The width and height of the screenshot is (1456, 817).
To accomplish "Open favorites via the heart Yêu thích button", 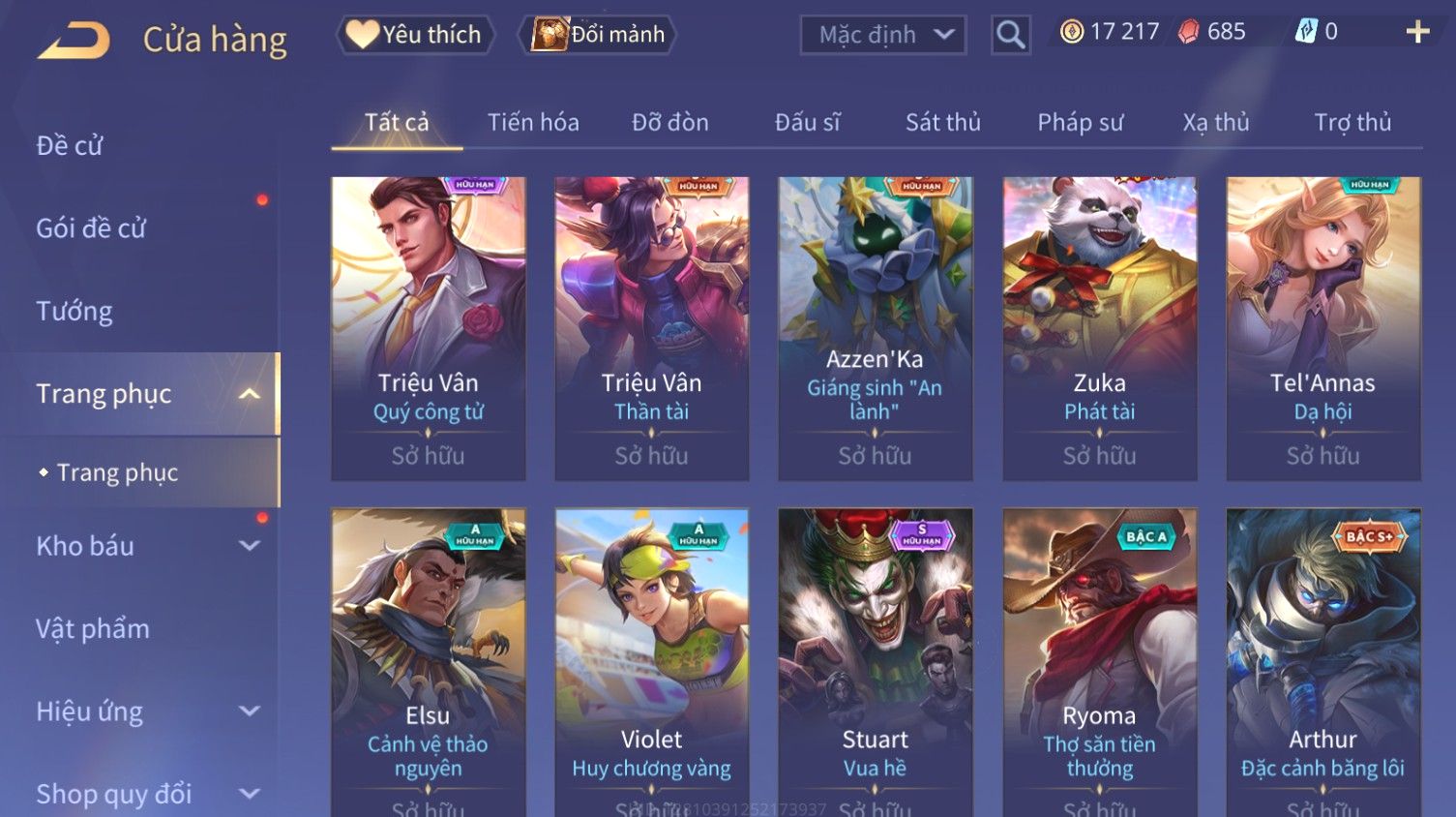I will coord(415,35).
